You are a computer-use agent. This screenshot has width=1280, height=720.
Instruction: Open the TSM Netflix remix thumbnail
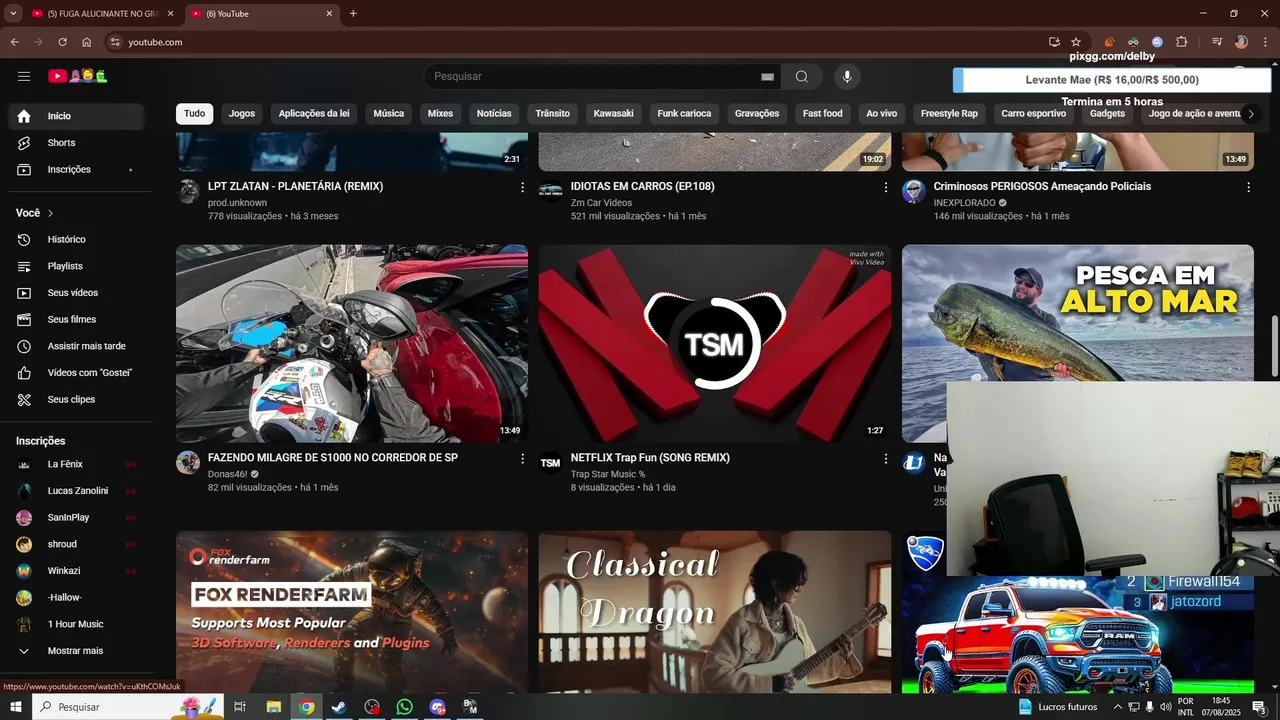click(715, 344)
